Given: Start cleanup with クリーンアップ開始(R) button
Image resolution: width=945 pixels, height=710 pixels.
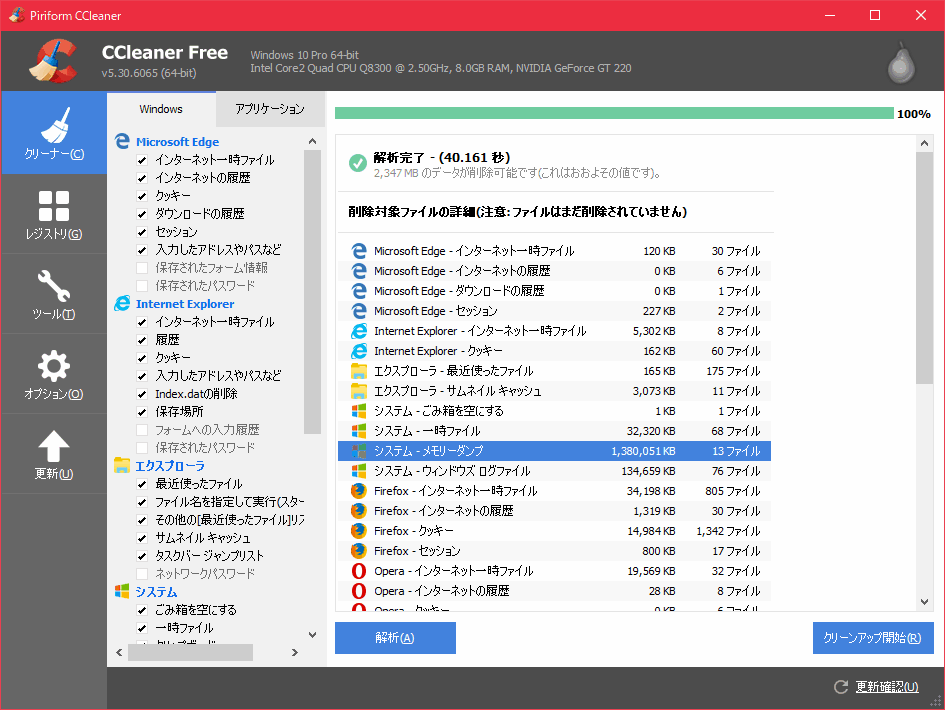Looking at the screenshot, I should point(873,638).
